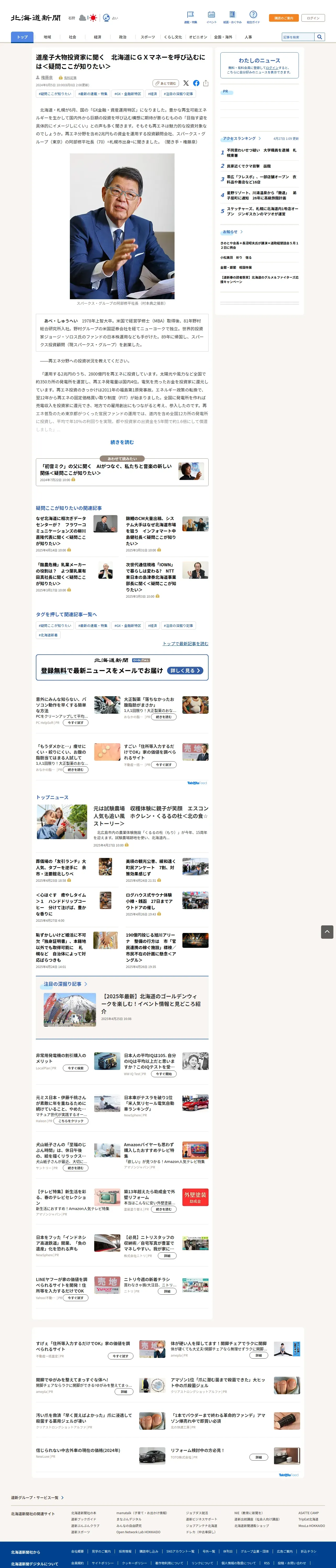Viewport: 336px width, 1568px height.
Task: Select the 全国・海外 navigation tab
Action: point(223,37)
